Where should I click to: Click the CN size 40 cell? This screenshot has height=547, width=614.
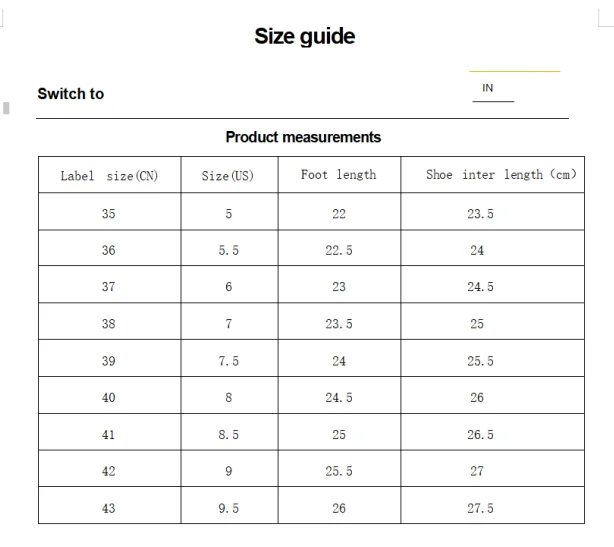click(x=110, y=395)
